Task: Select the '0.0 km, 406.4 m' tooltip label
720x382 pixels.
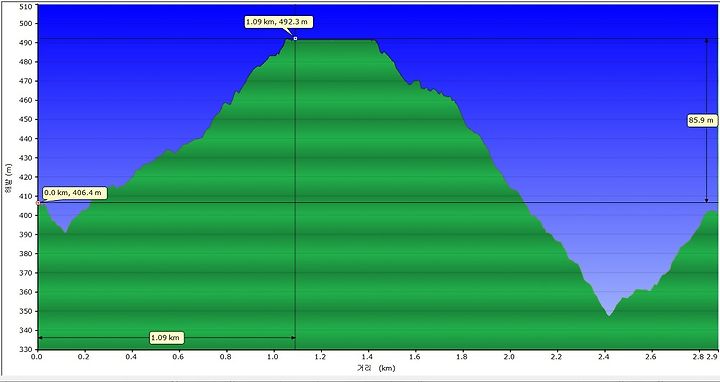Action: point(76,193)
